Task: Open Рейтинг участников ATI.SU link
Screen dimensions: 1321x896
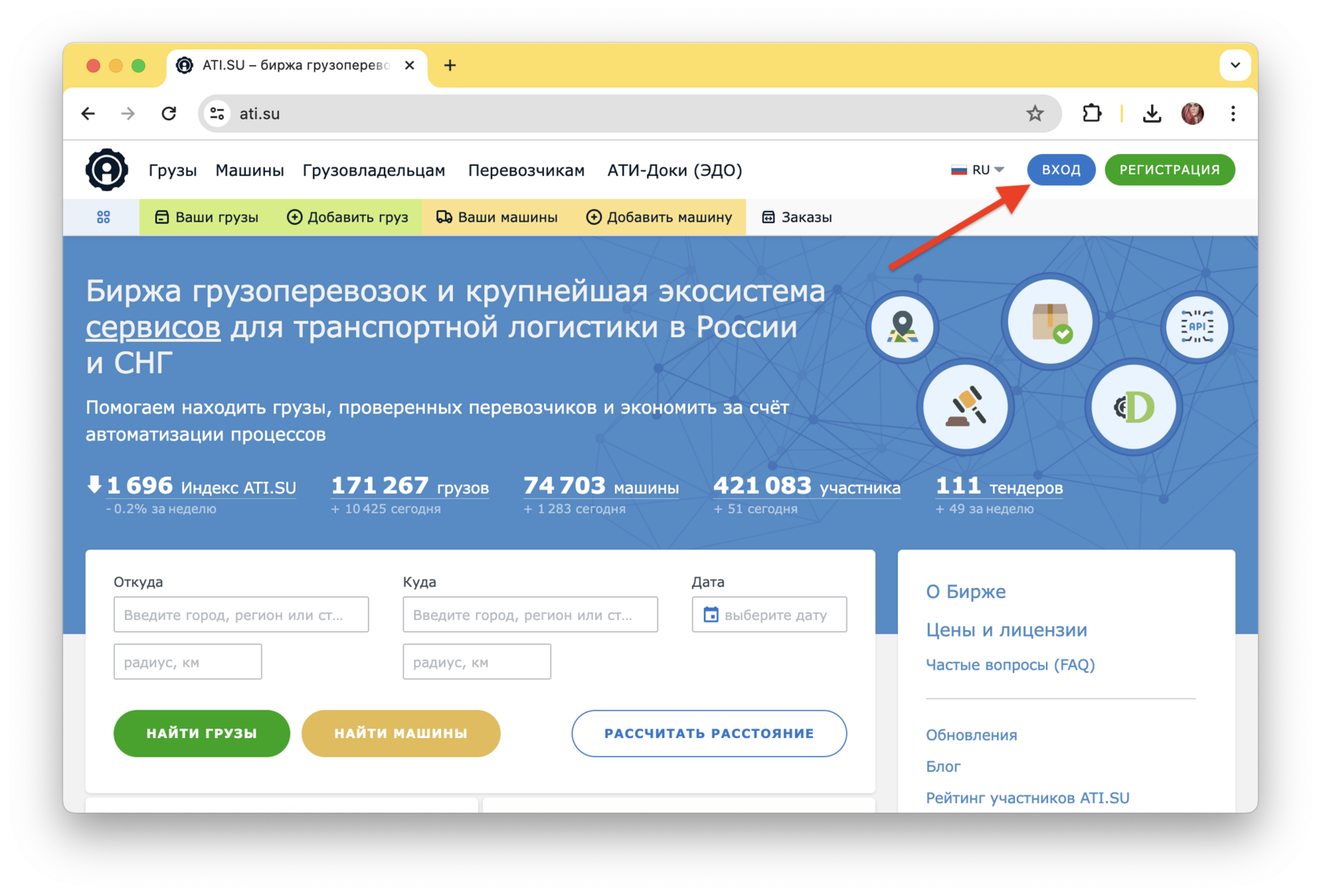Action: [1027, 798]
